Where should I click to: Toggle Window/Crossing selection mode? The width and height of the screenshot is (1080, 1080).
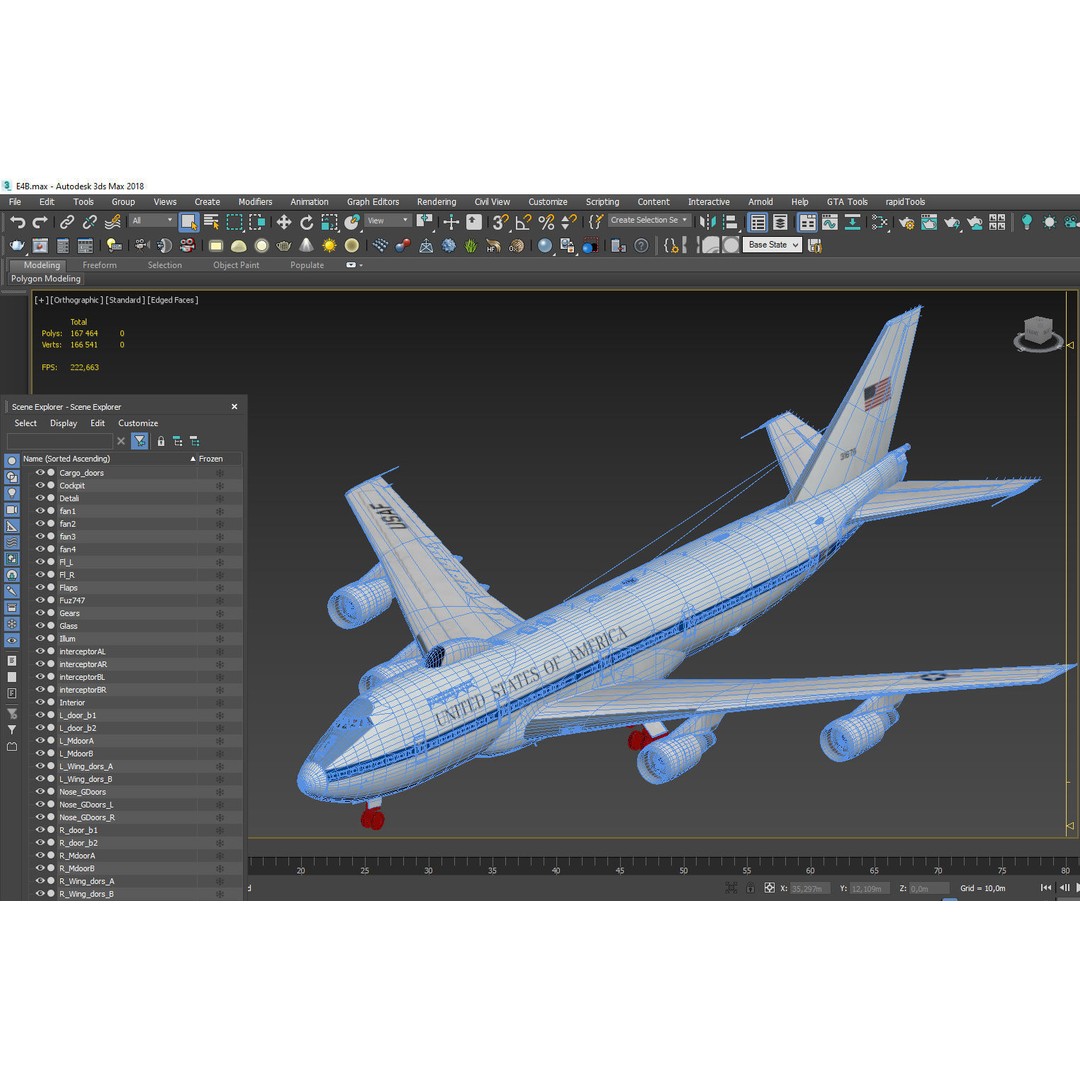(257, 222)
